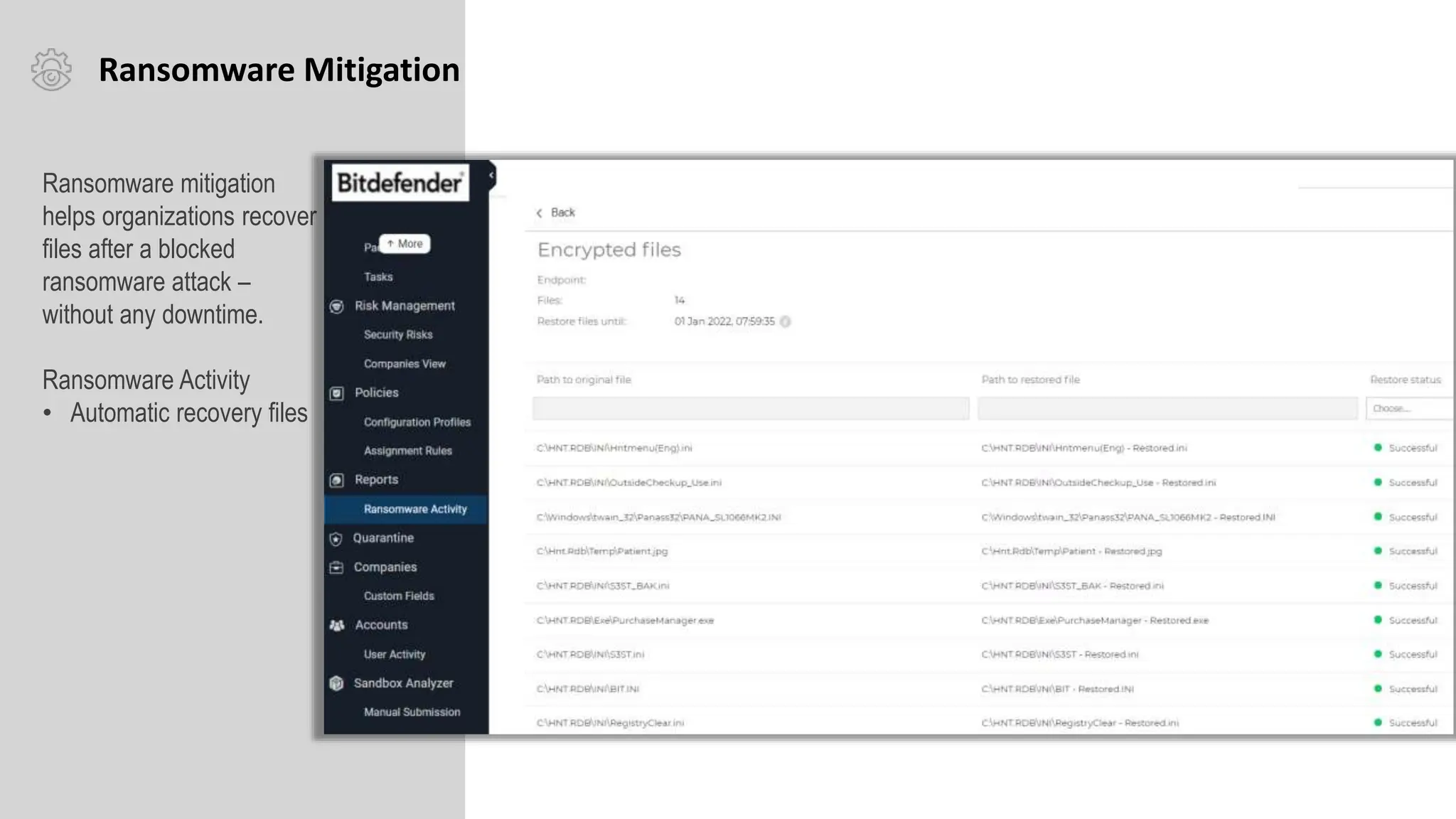
Task: Select original file PANA_SL1066MK2.INI
Action: 659,518
